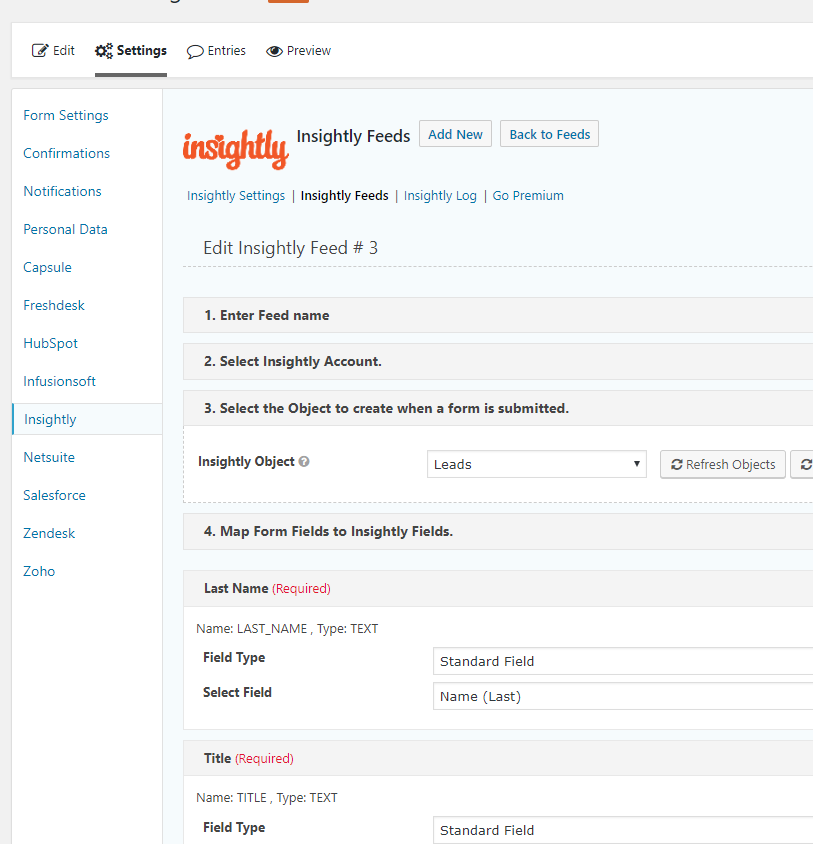Expand section 1. Enter Feed name
813x844 pixels.
coord(498,315)
